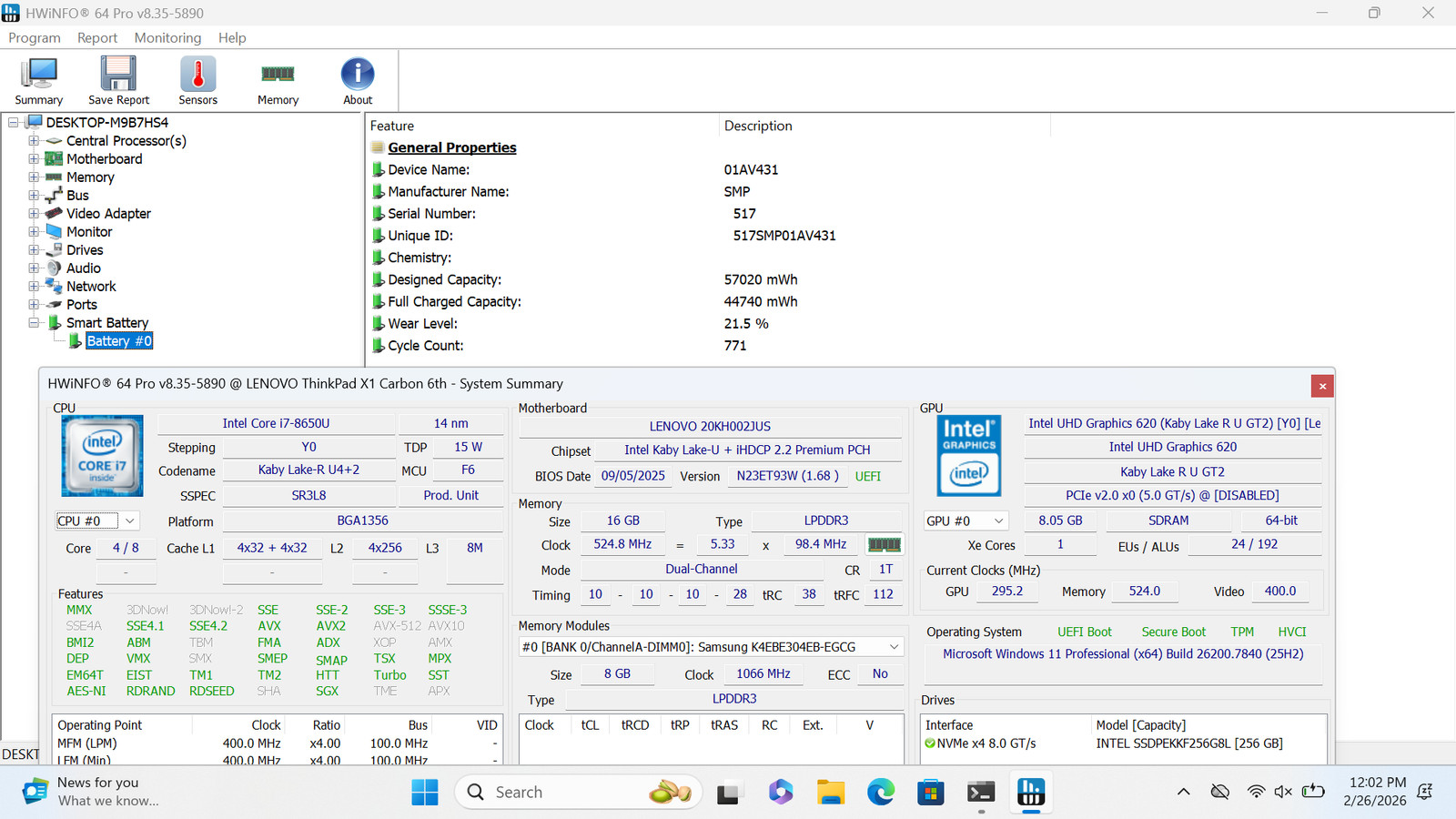This screenshot has width=1456, height=819.
Task: Click the memory module chip icon
Action: click(x=884, y=544)
